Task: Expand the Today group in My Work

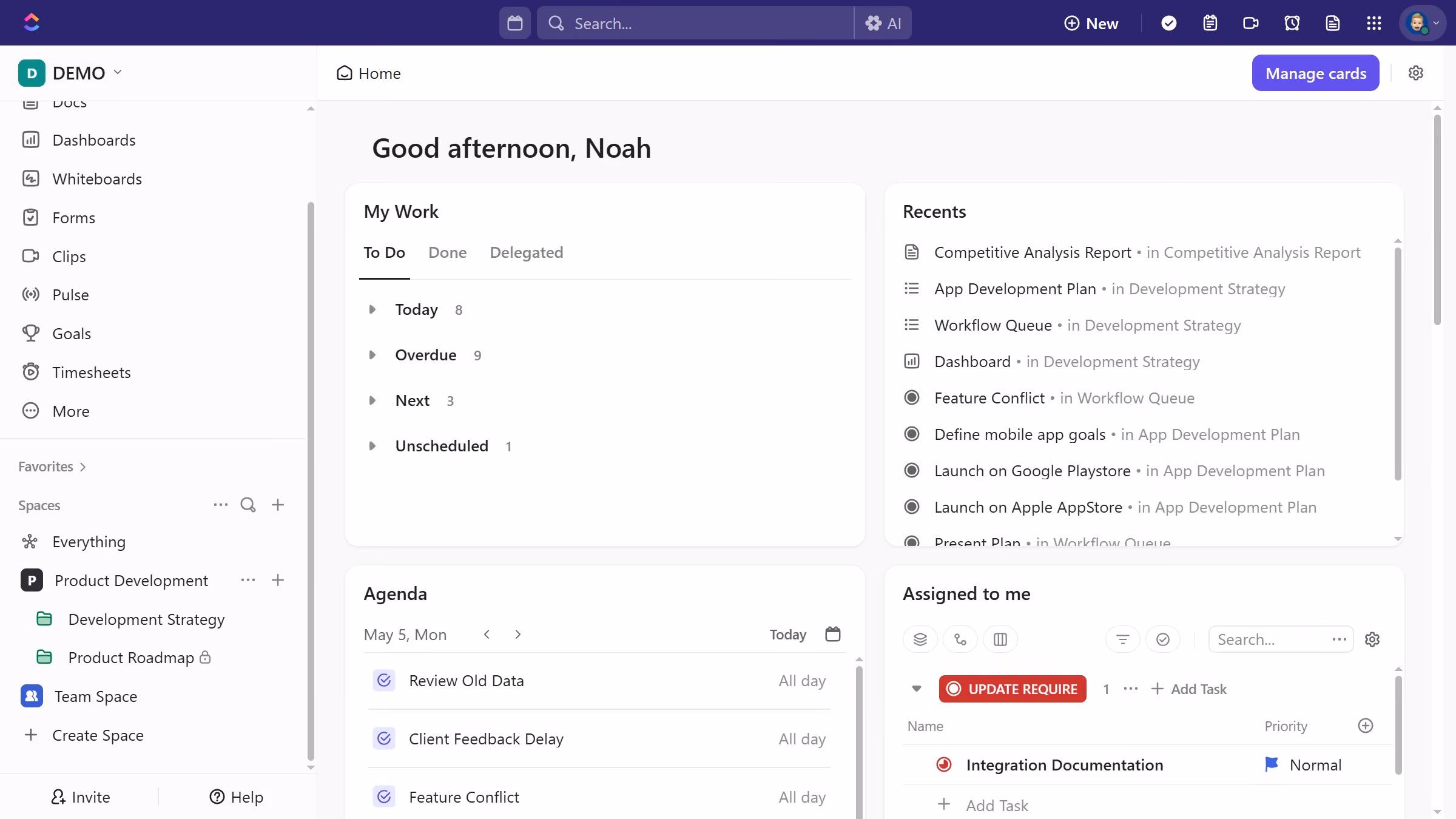Action: [x=372, y=309]
